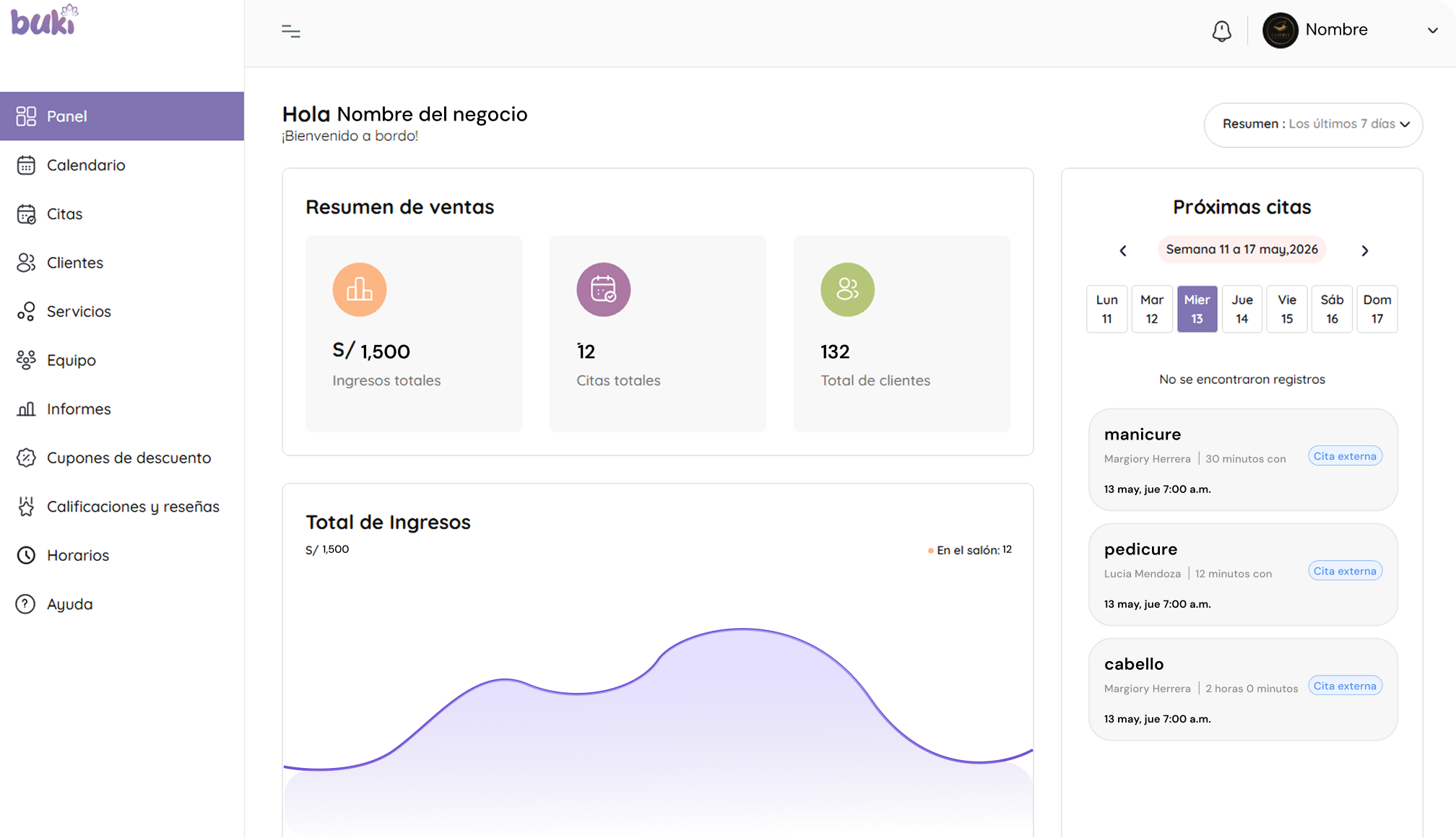Click the Nombre username text

[1336, 30]
